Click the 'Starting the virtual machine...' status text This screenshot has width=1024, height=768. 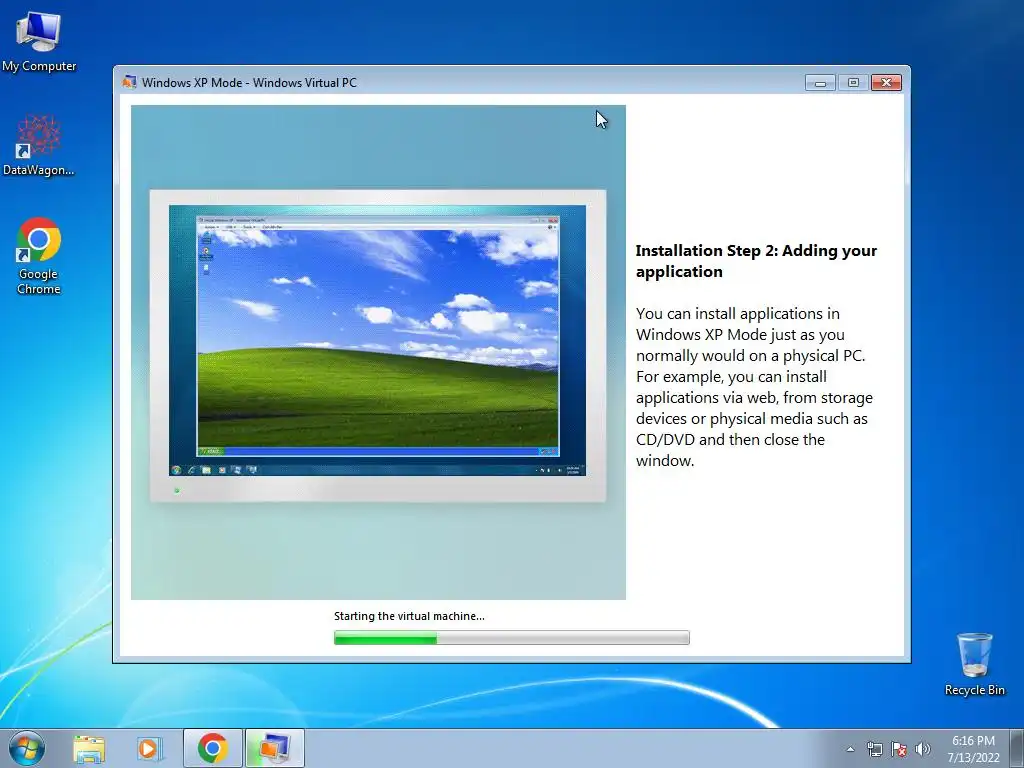(409, 616)
